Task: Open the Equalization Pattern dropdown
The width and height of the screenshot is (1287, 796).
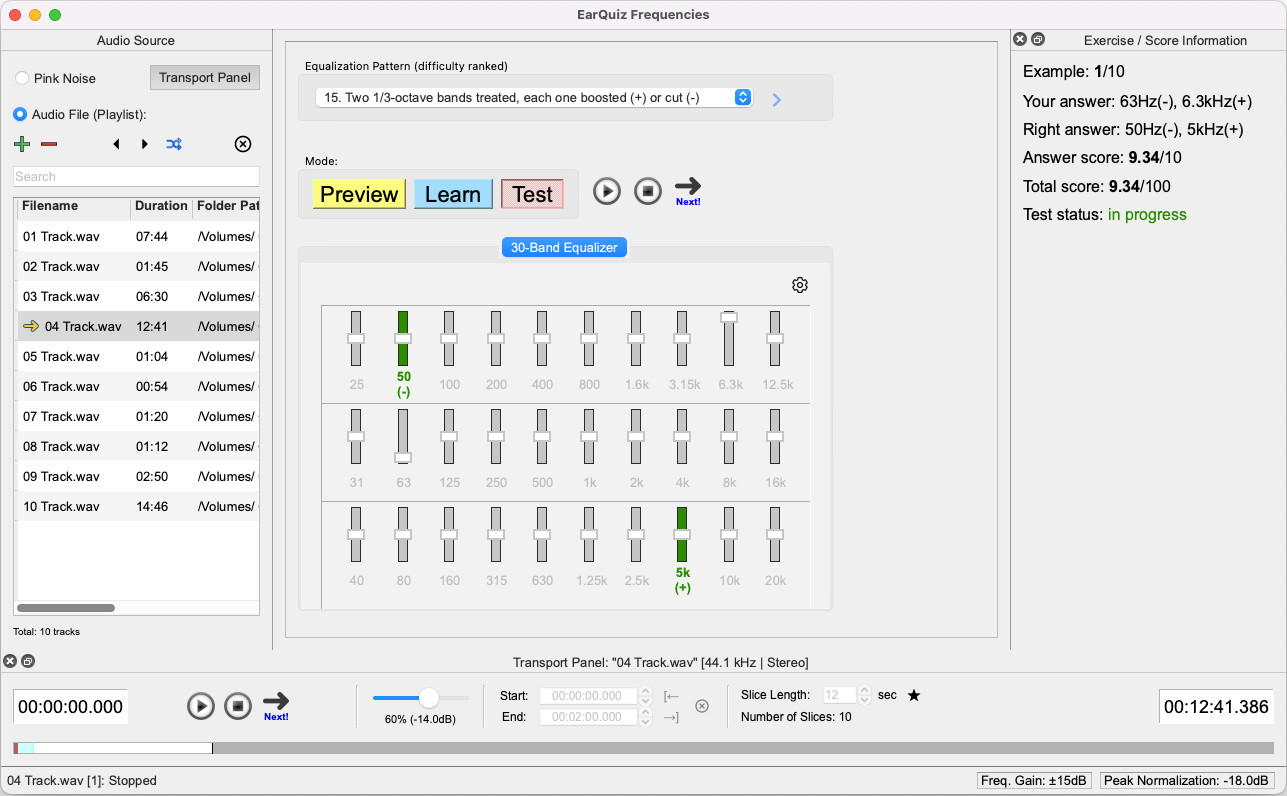Action: (534, 97)
